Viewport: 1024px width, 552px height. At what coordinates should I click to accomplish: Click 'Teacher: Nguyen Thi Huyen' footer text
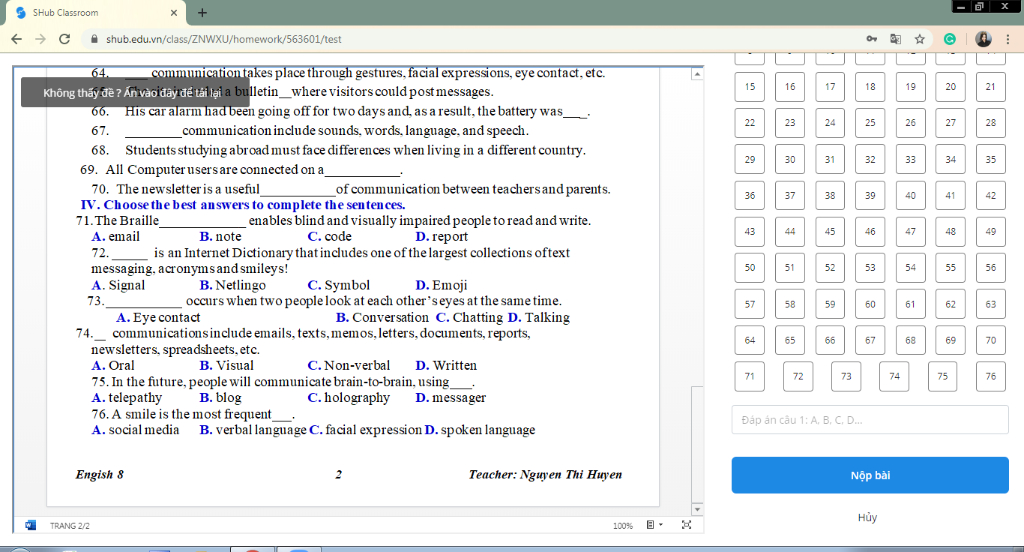pyautogui.click(x=545, y=474)
